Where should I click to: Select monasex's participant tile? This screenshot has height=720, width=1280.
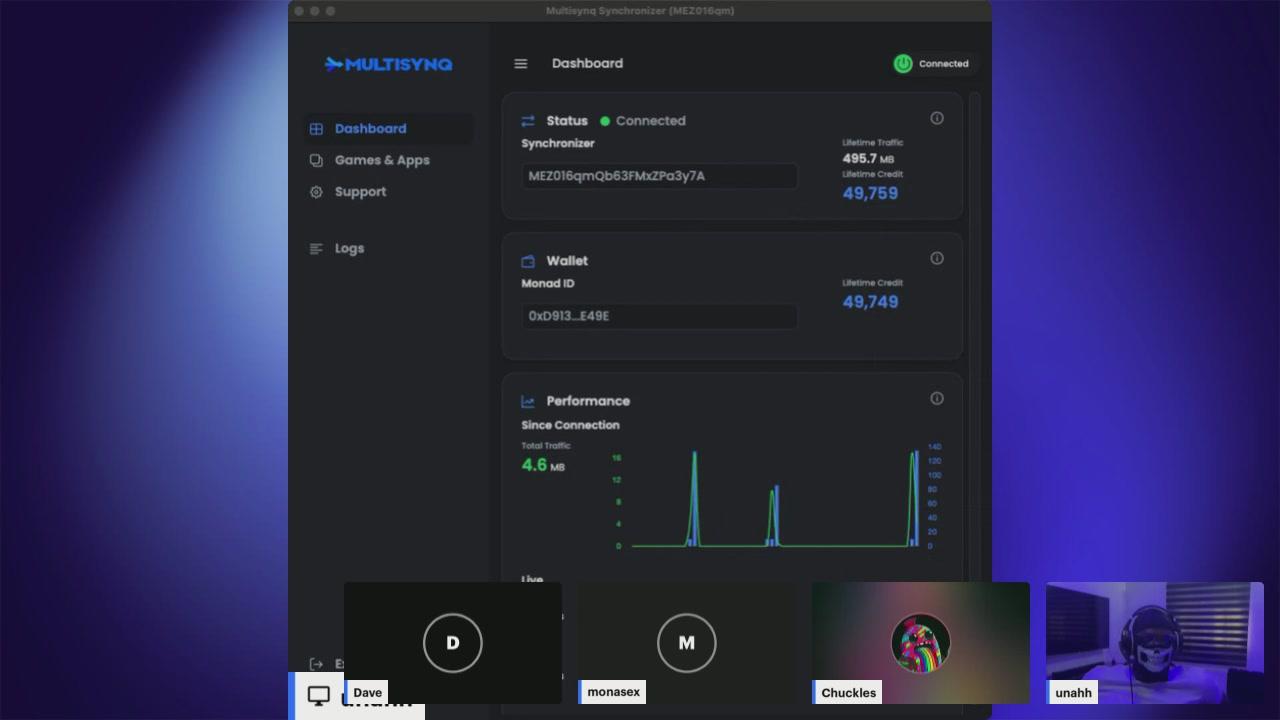[687, 643]
